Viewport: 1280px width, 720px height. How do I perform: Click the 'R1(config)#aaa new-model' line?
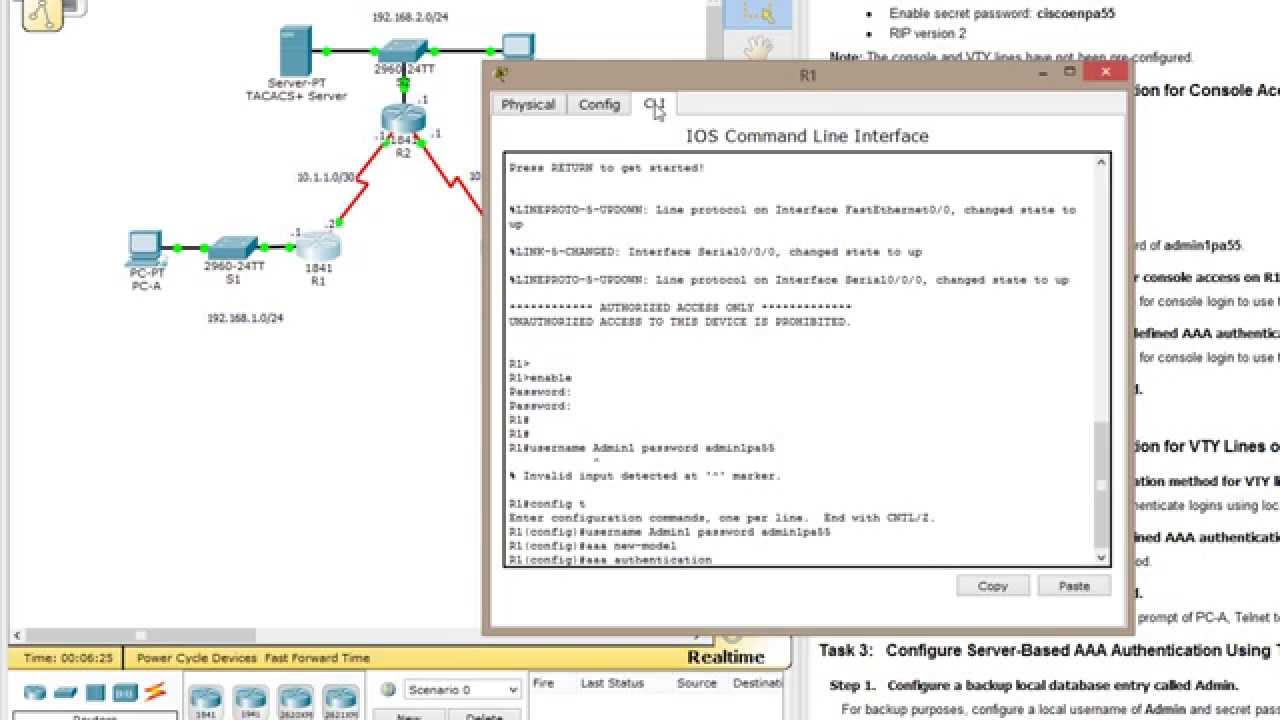(592, 546)
